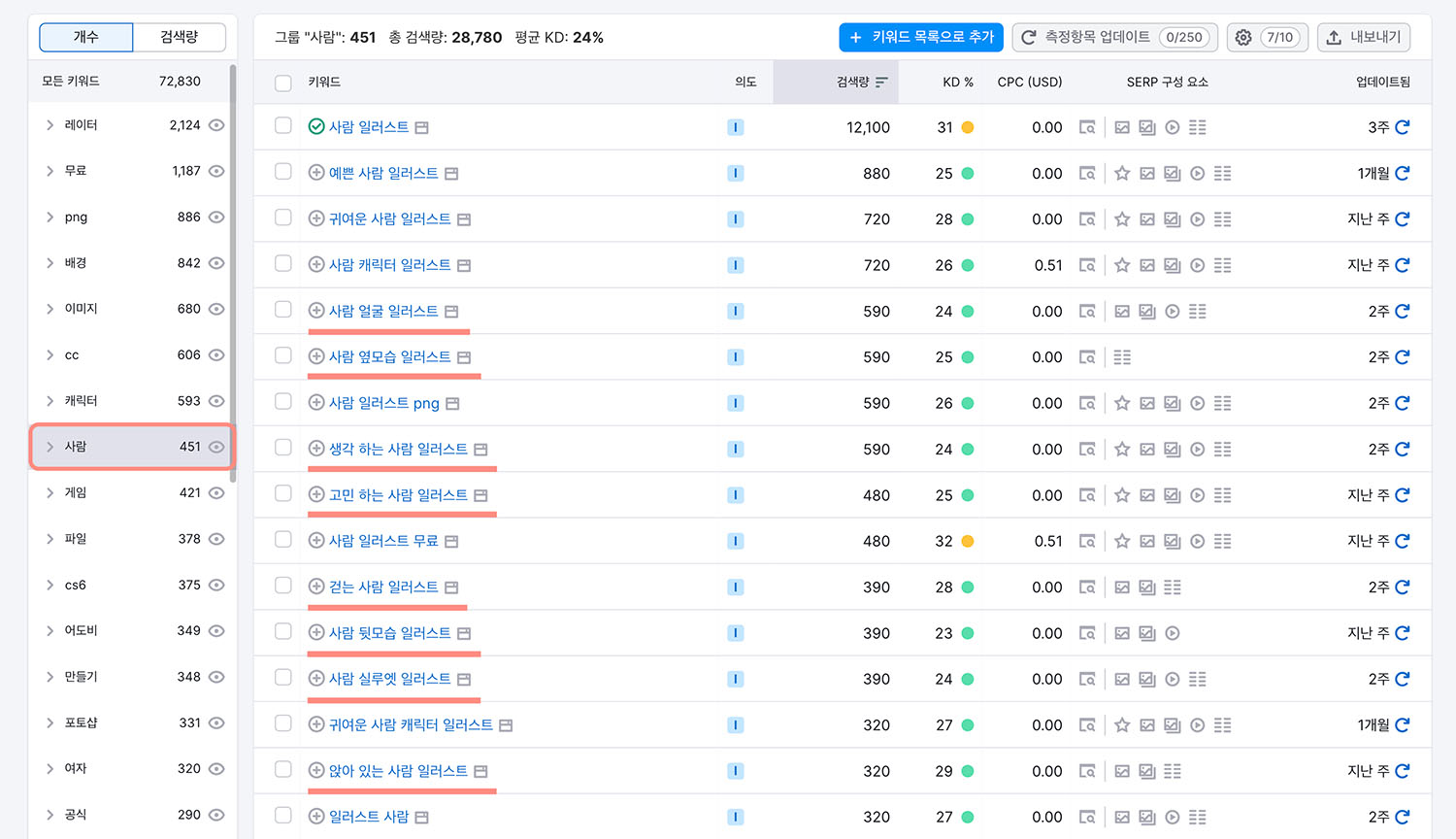Toggle visibility eye for 포토샵 group
The height and width of the screenshot is (839, 1456).
point(216,722)
